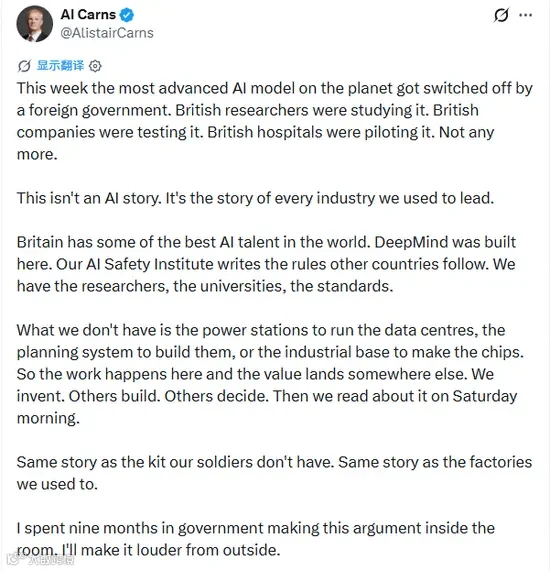Screen dimensions: 550x571
Task: Select the line "This isn't an AI story"
Action: pyautogui.click(x=255, y=198)
